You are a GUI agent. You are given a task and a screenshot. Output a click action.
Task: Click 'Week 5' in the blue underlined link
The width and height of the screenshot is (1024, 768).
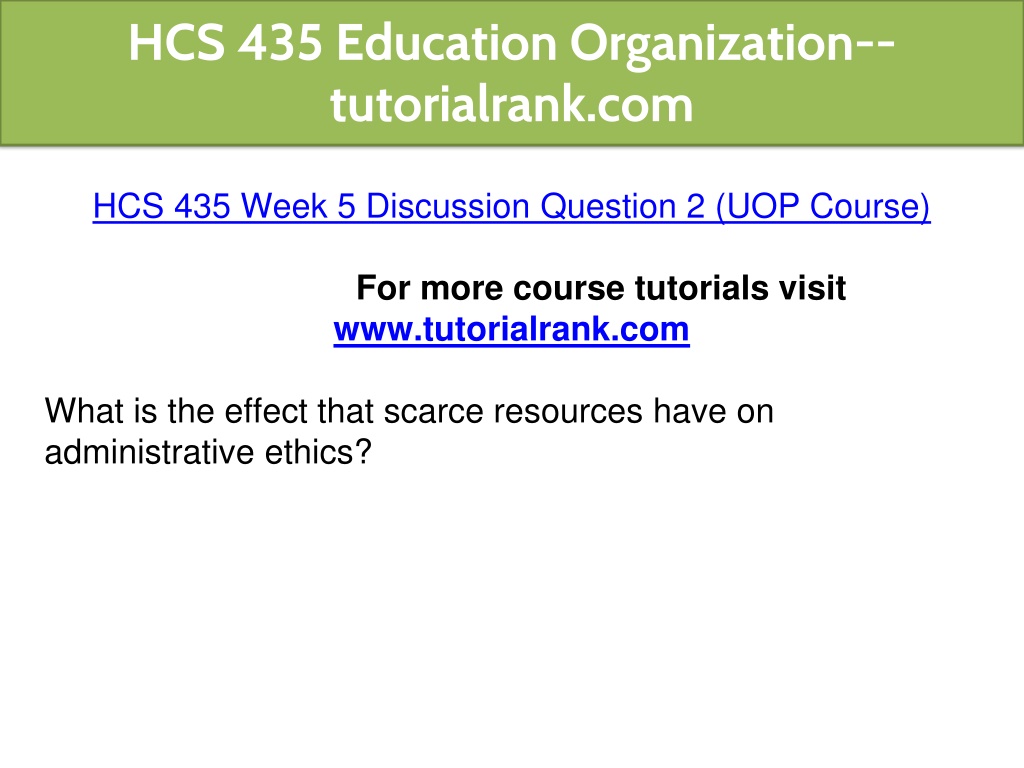[x=297, y=206]
